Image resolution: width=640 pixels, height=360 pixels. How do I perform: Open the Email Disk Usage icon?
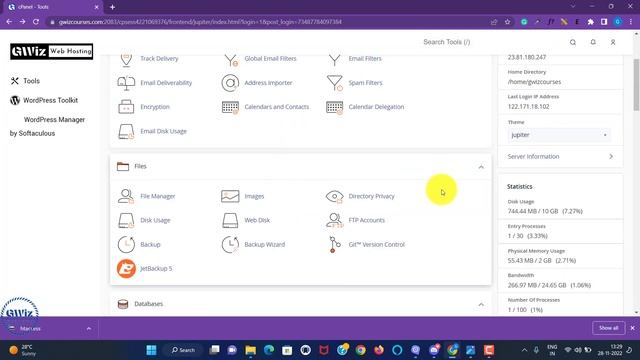point(126,131)
